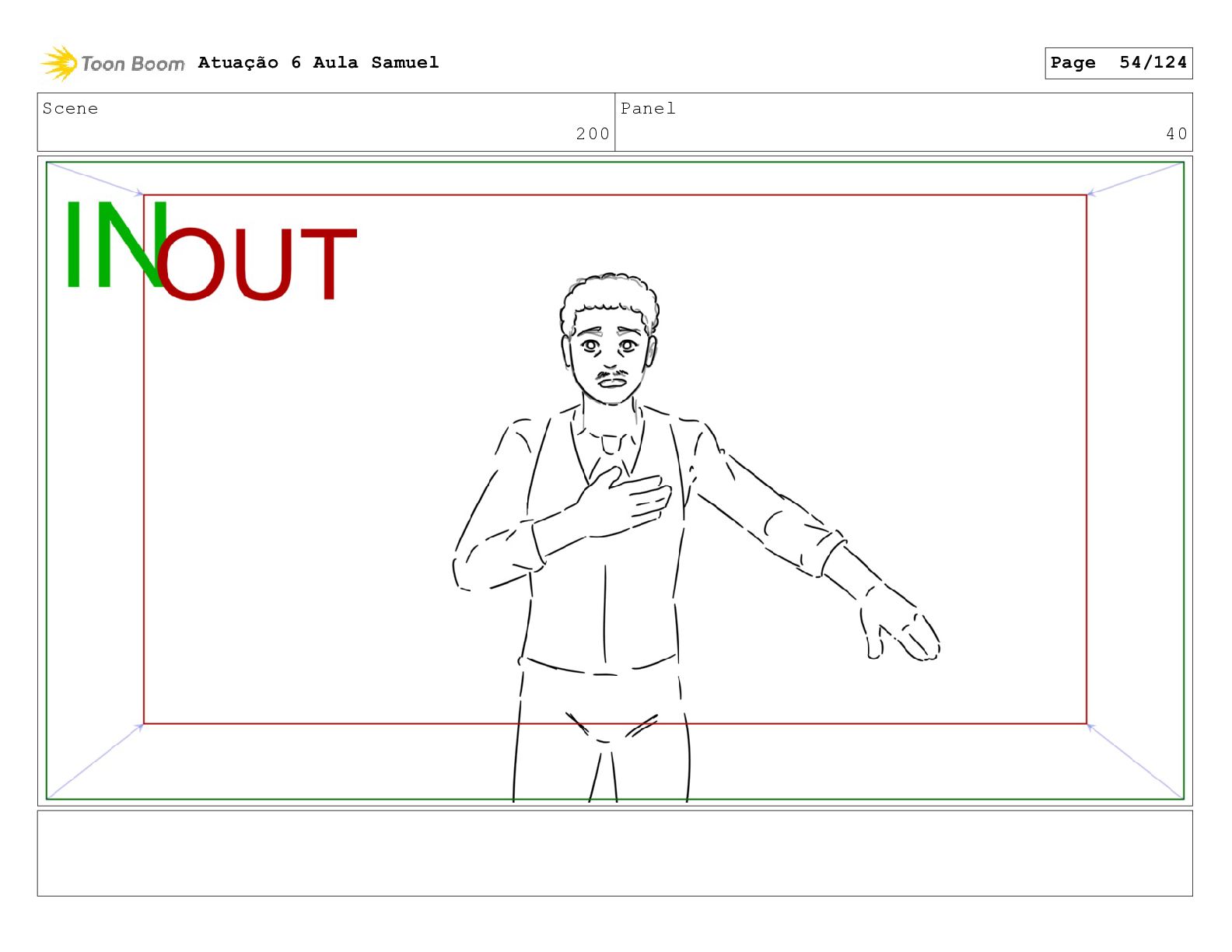
Task: Click the 'Panel' label
Action: pyautogui.click(x=648, y=108)
